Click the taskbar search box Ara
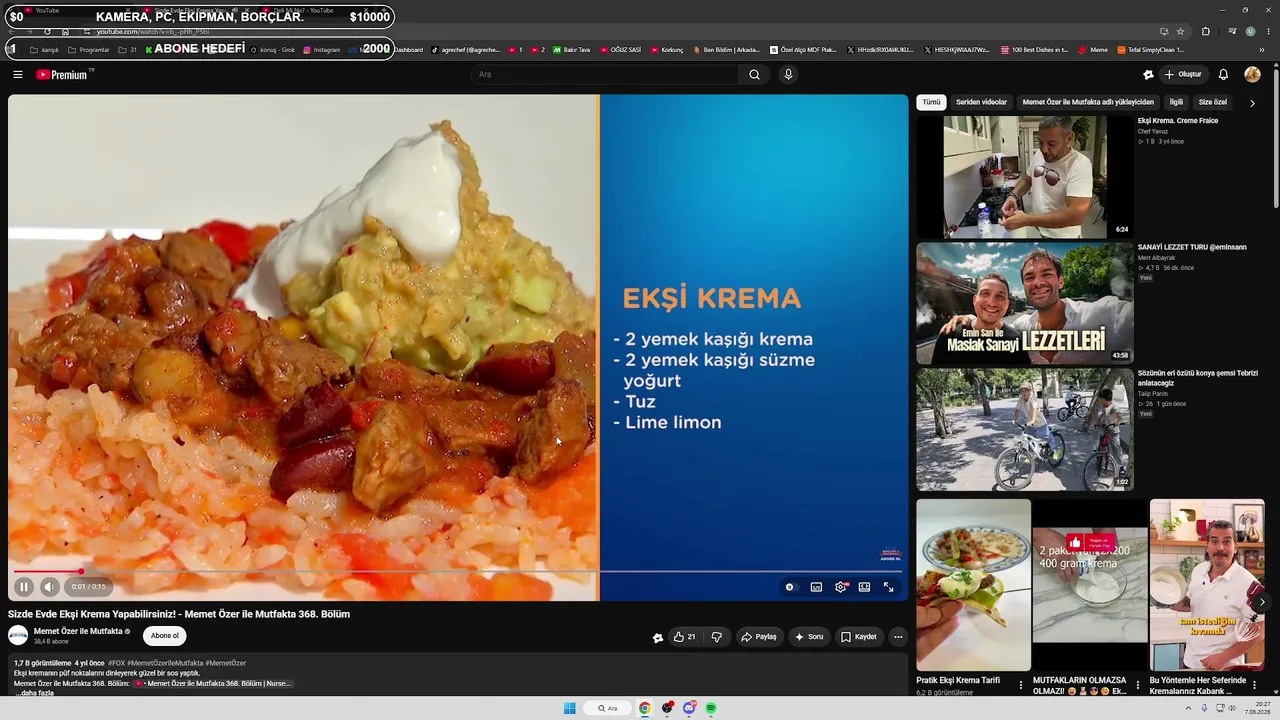 coord(608,708)
